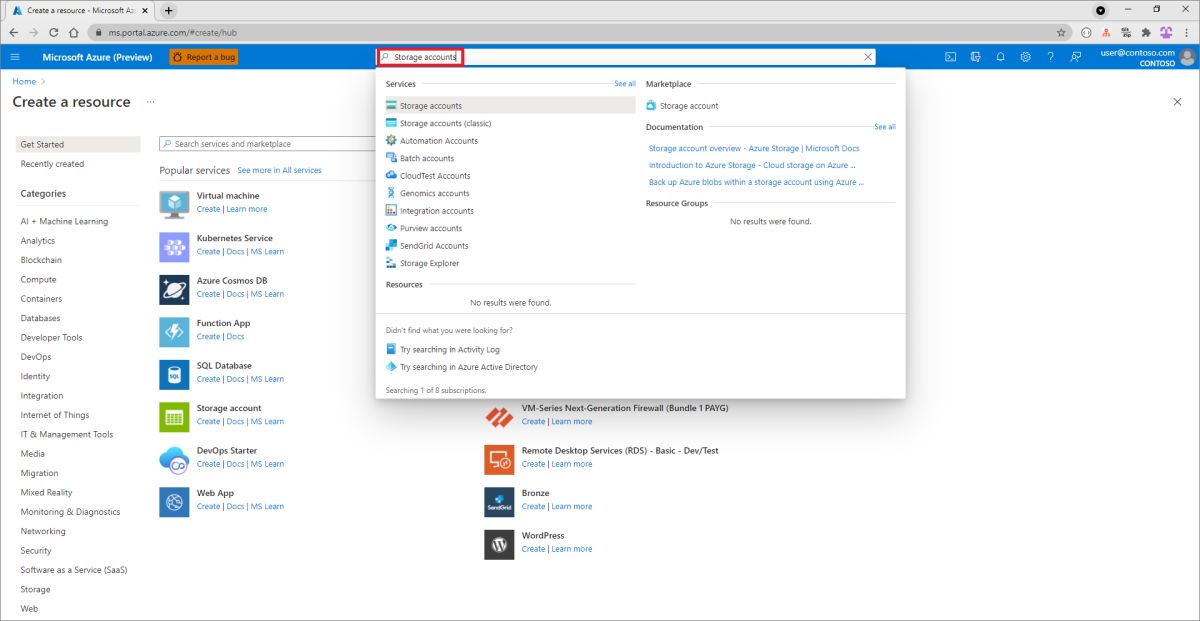The width and height of the screenshot is (1200, 621).
Task: Click the Azure Cosmos DB icon
Action: (x=174, y=289)
